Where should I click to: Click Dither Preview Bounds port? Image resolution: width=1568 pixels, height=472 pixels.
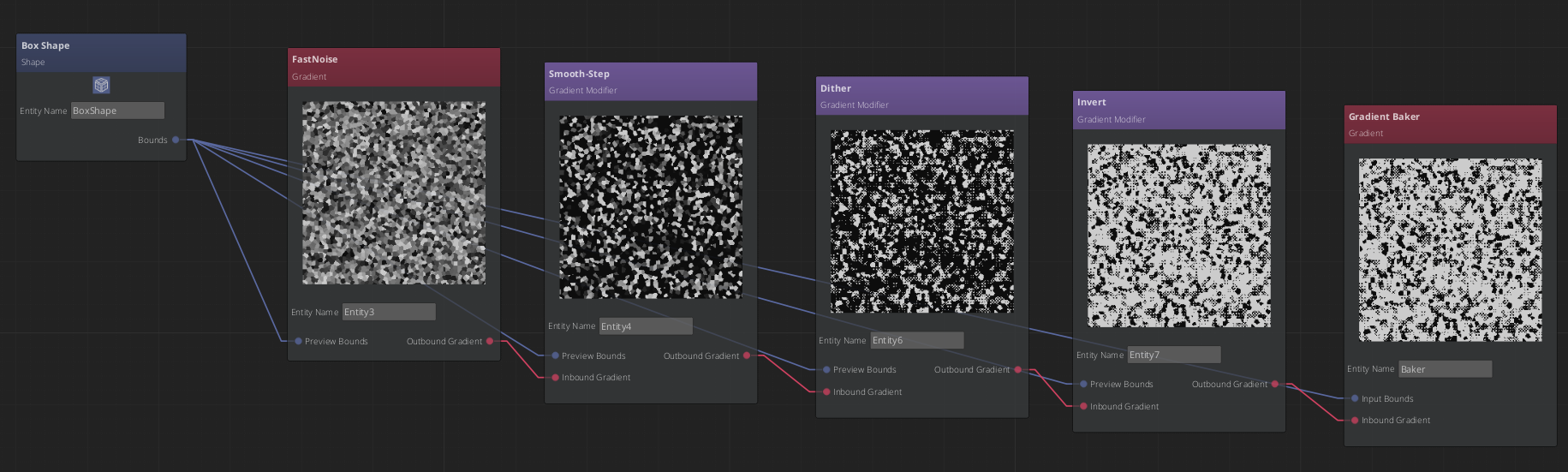tap(826, 370)
